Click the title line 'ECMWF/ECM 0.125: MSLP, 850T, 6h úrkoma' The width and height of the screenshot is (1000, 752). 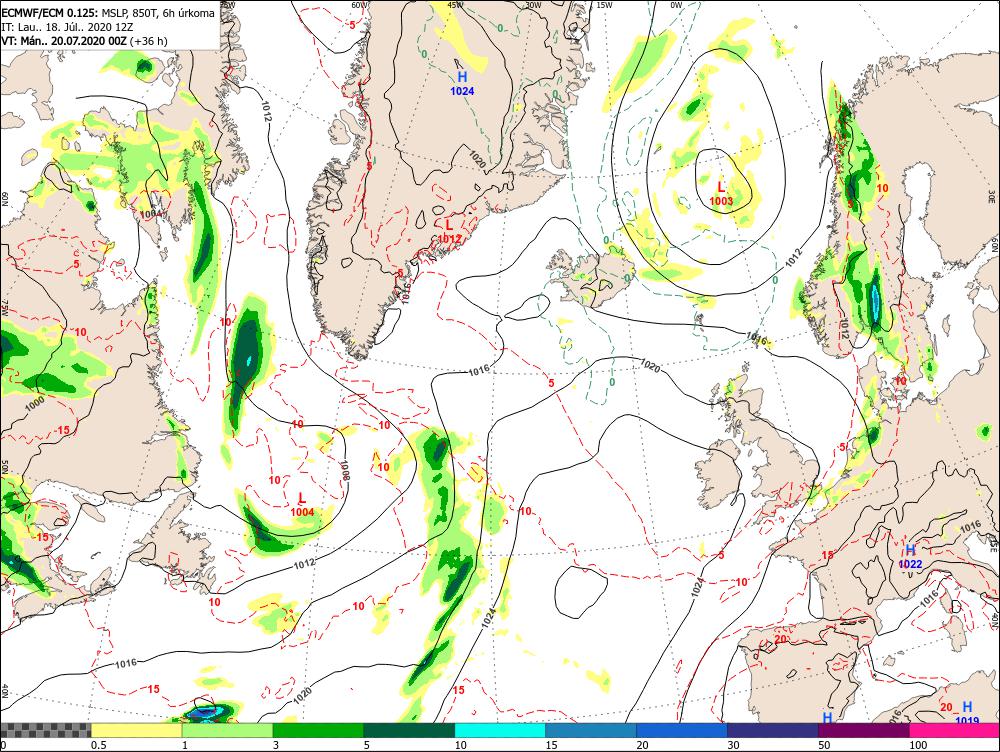click(108, 13)
